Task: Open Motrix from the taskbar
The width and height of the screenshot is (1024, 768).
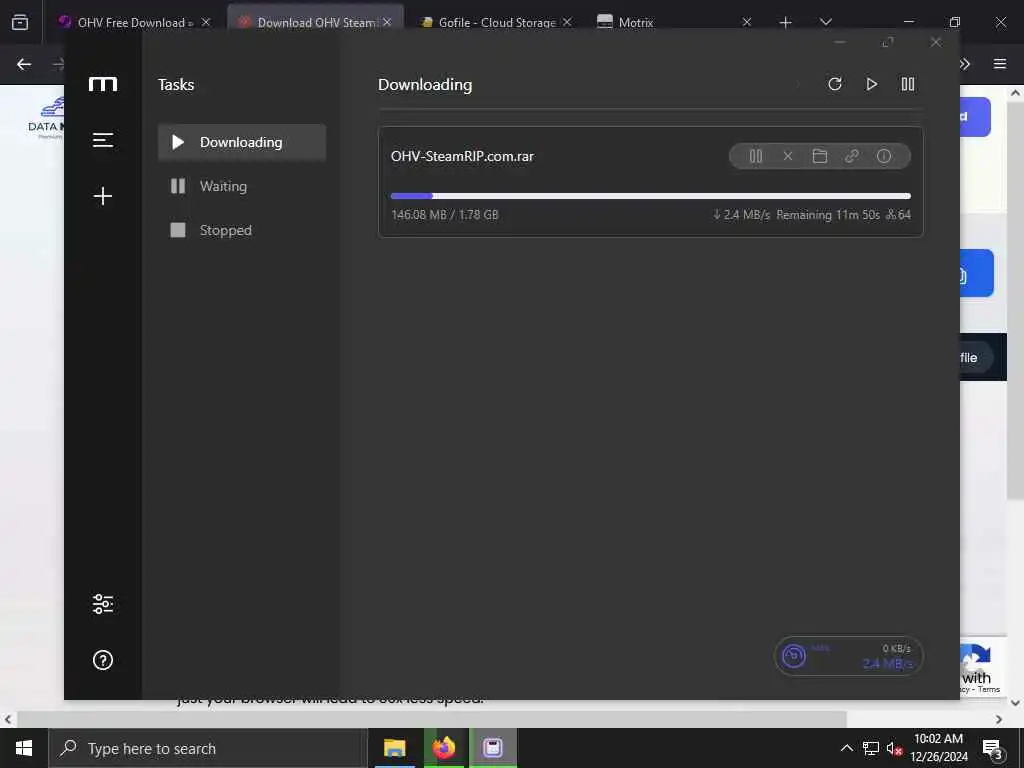Action: pyautogui.click(x=492, y=748)
